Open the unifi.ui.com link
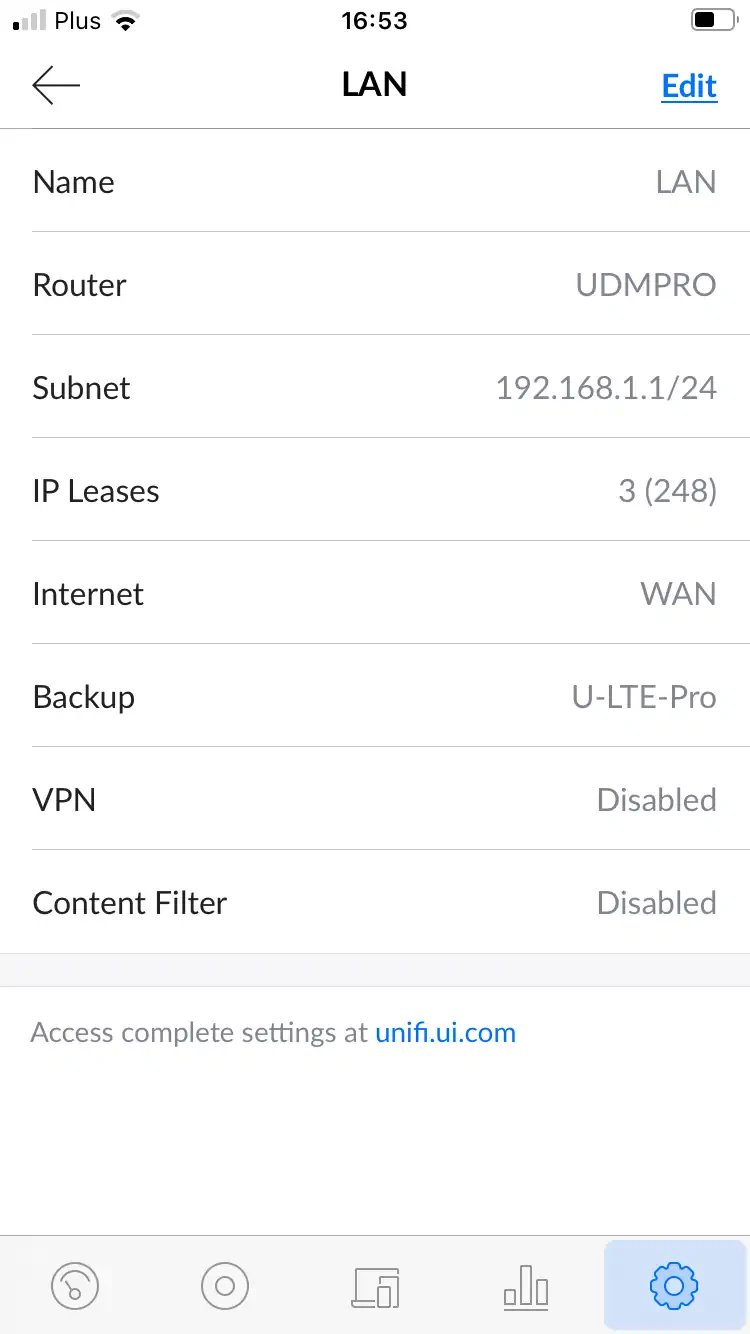The width and height of the screenshot is (750, 1334). tap(445, 1033)
